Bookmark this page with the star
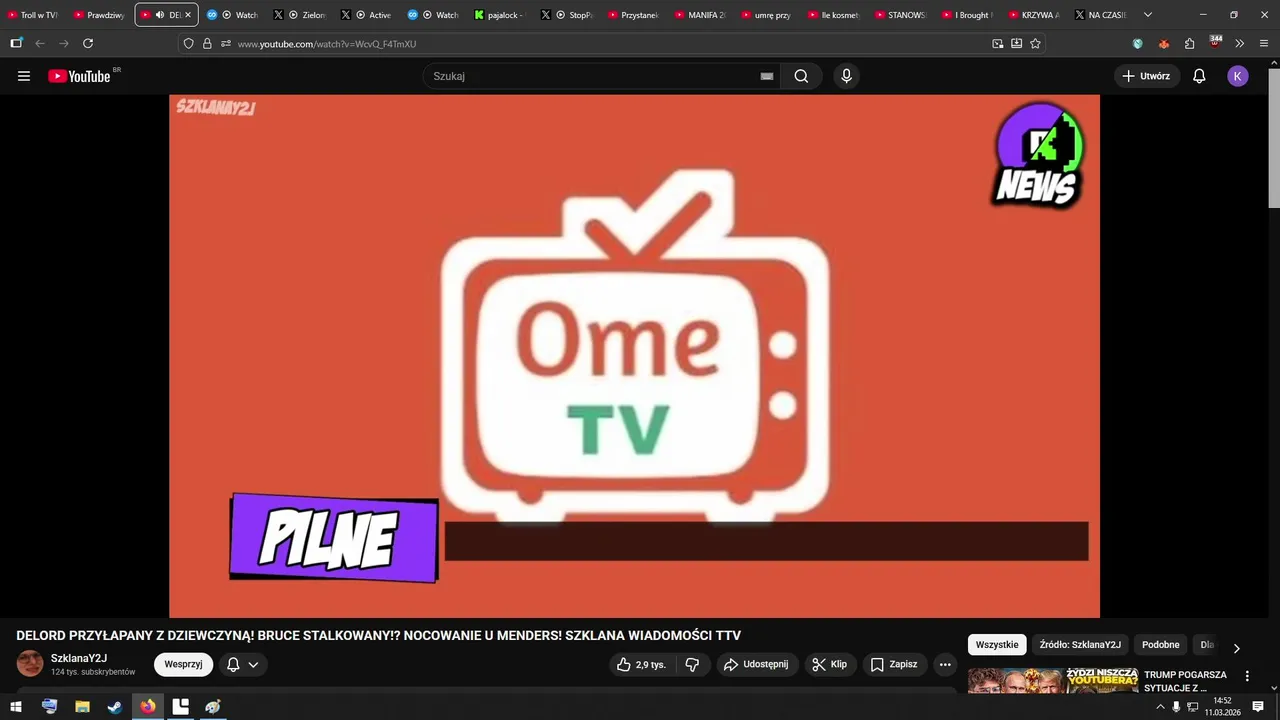Screen dimensions: 1280x720 click(x=1035, y=43)
